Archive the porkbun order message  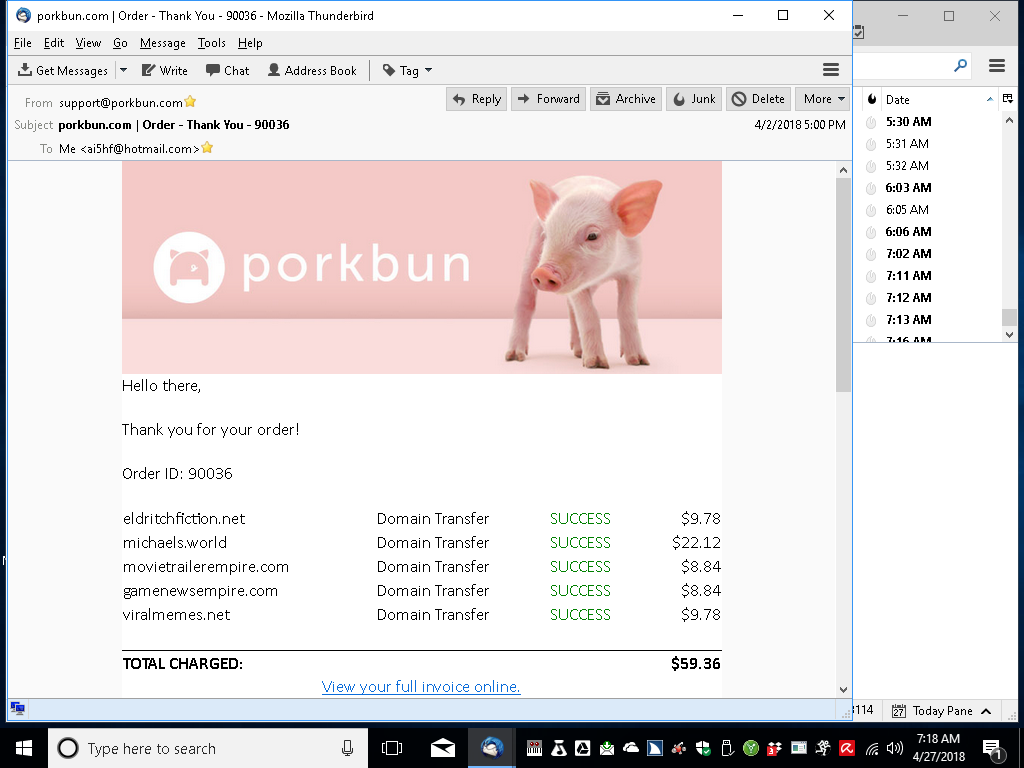click(x=626, y=99)
